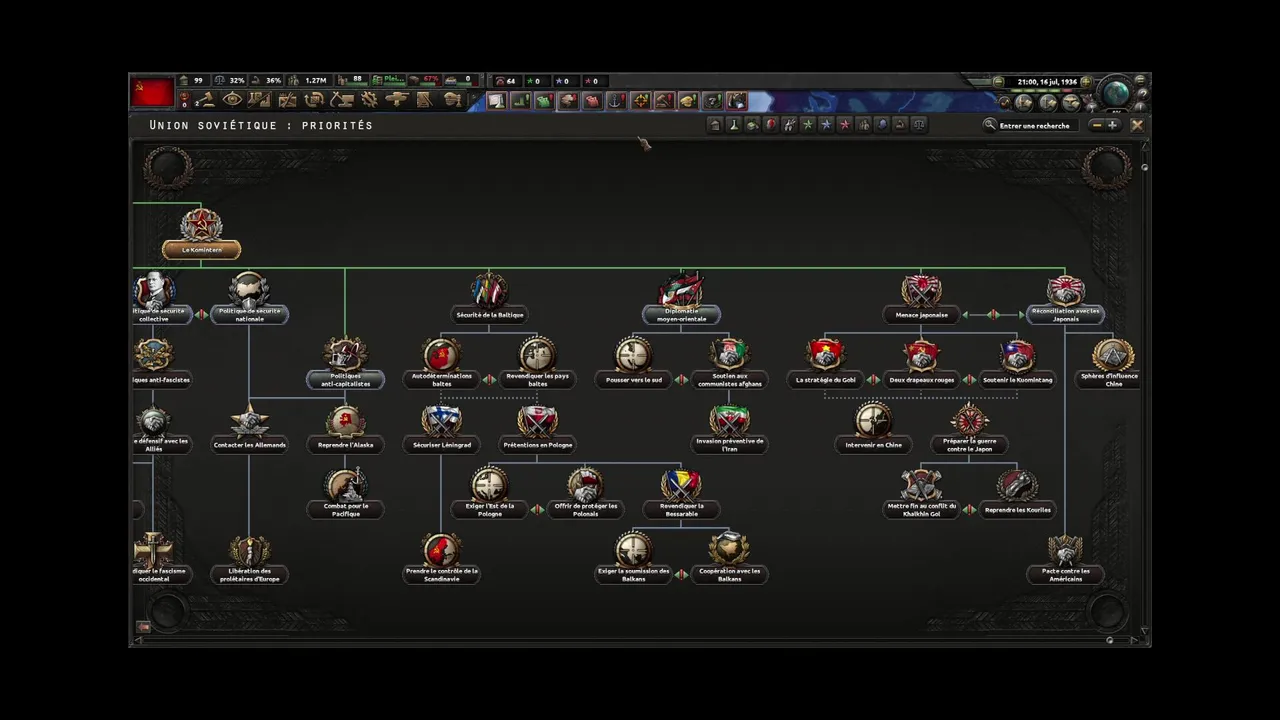Screen dimensions: 1280x720
Task: Select 'Sécurité de la Baltique' focus
Action: [490, 297]
